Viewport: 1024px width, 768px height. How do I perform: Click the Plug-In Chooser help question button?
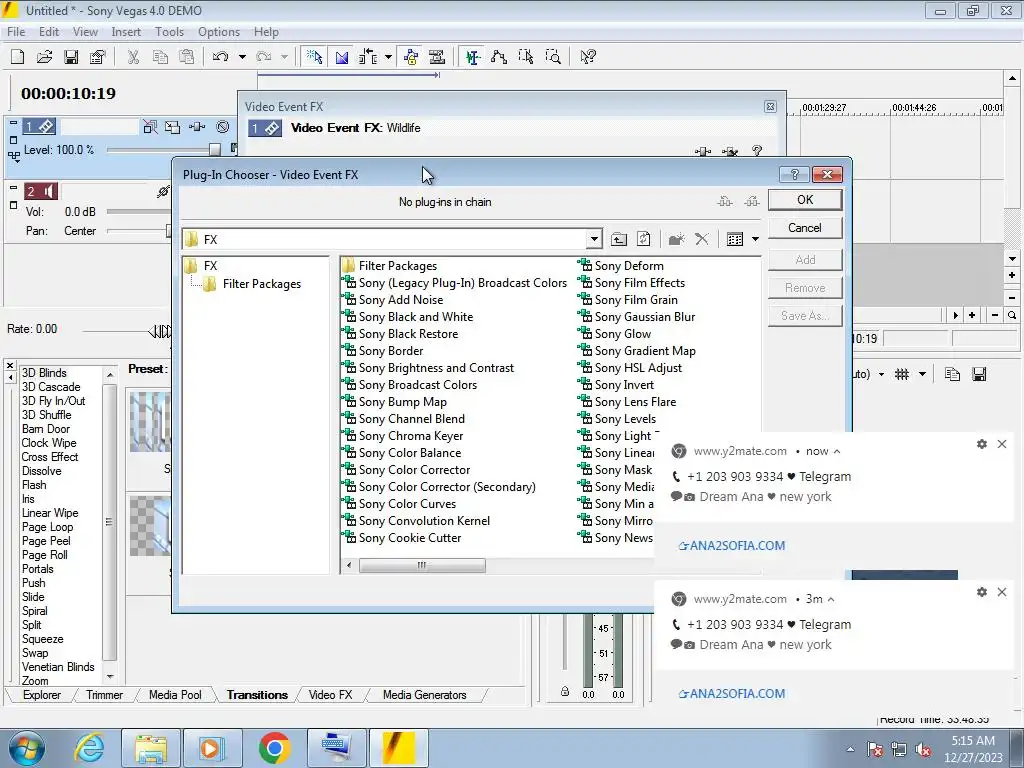click(x=794, y=174)
